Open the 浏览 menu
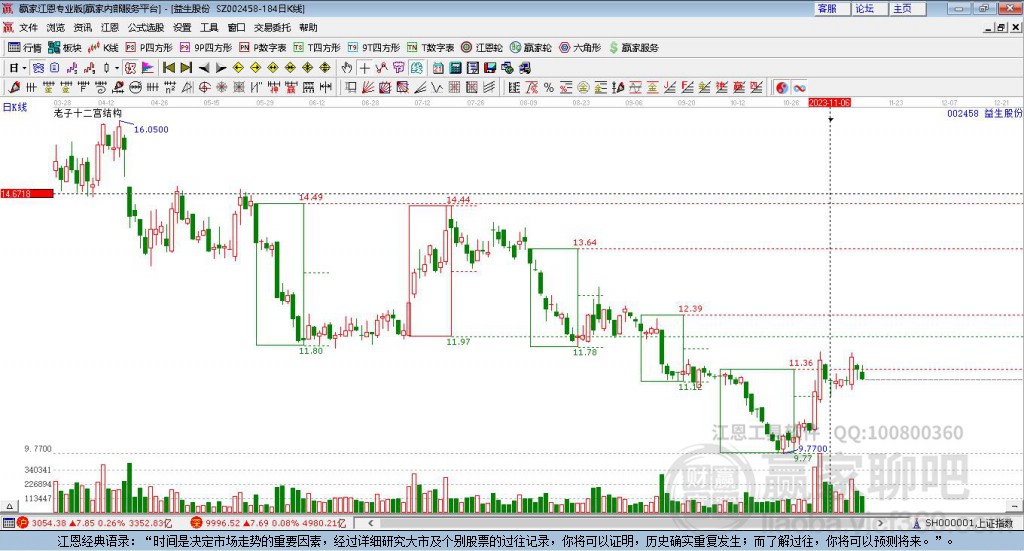Screen dimensions: 1024x551 pos(56,27)
